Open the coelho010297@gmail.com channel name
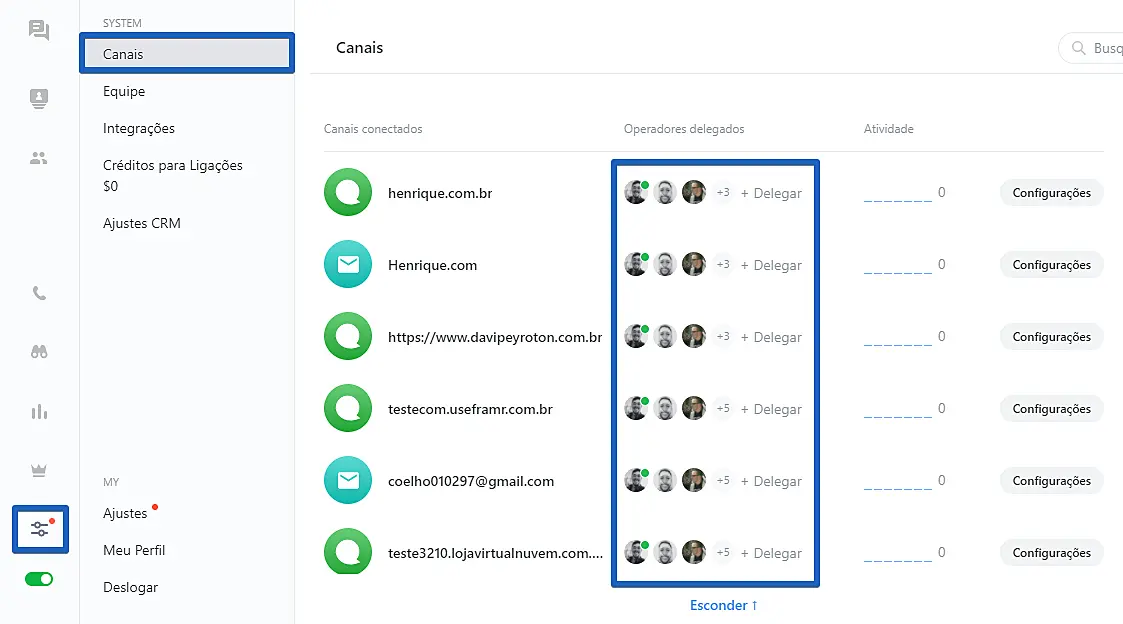 471,481
